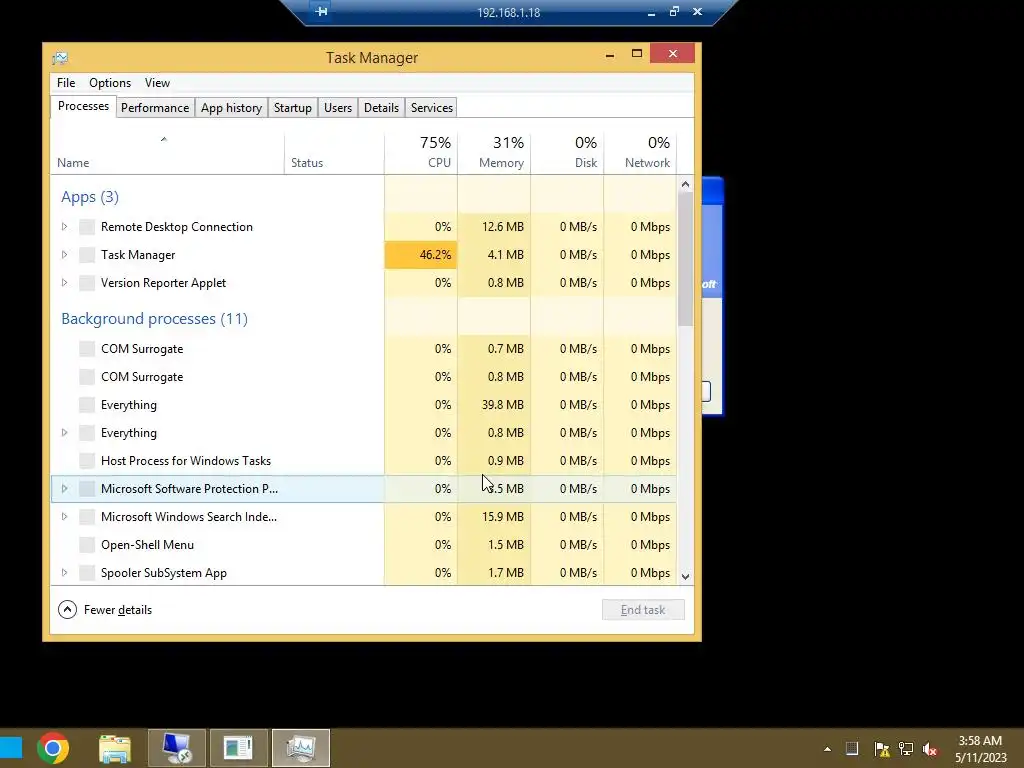Switch to the Details tab
Screen dimensions: 1024x768
[381, 108]
